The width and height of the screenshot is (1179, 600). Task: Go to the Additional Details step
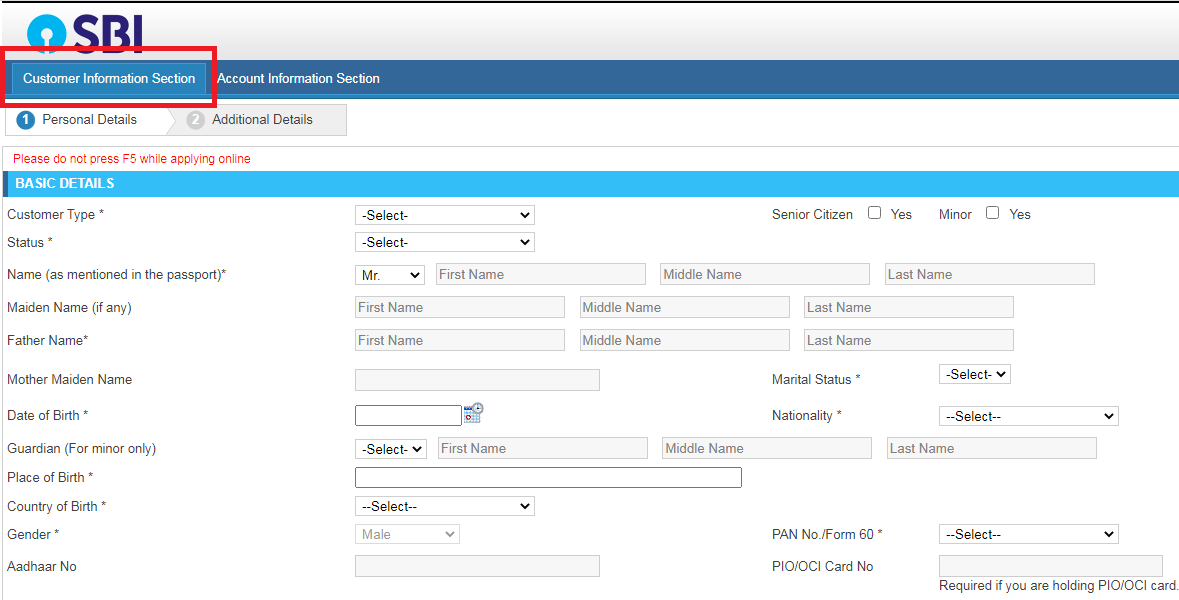(259, 120)
